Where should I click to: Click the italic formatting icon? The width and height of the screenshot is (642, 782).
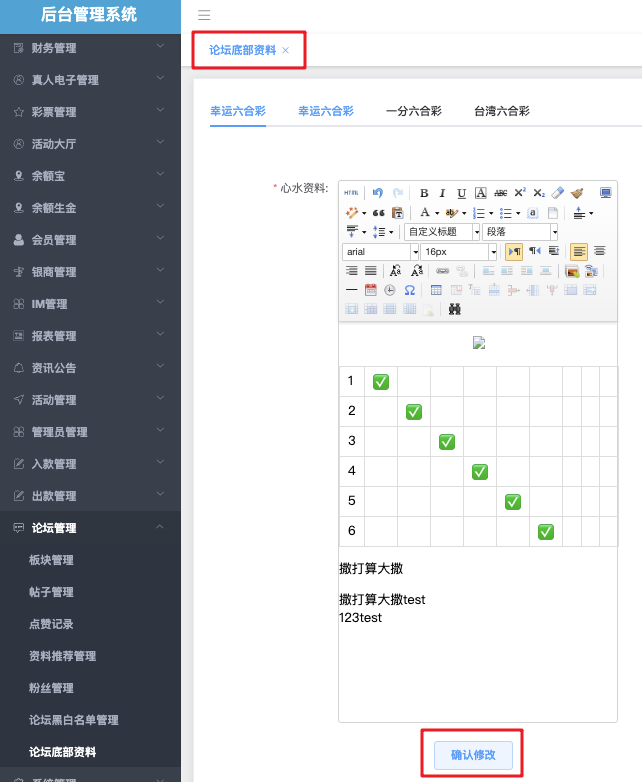443,193
